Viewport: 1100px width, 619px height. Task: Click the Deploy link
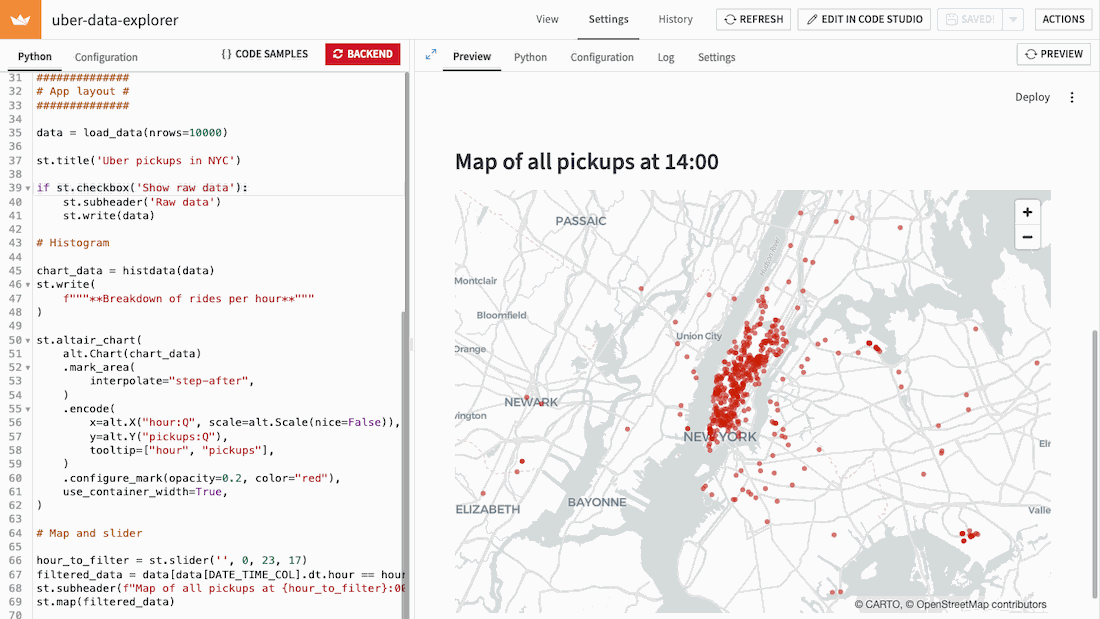1032,97
